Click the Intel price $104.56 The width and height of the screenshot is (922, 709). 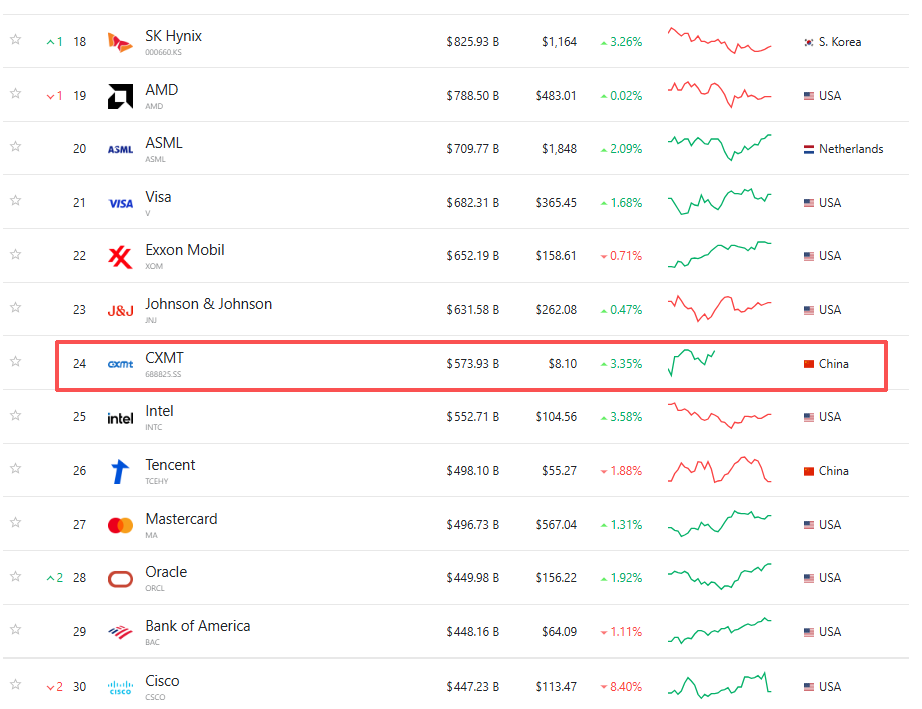556,417
